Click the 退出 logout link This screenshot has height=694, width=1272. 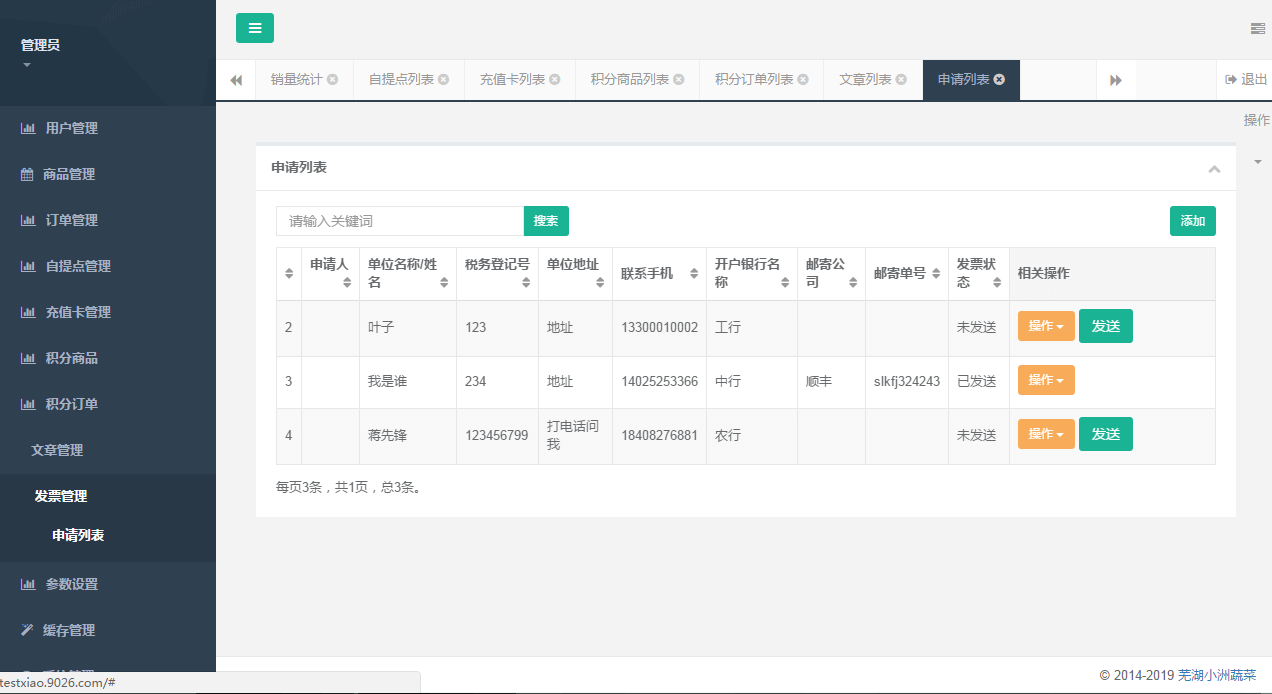coord(1246,80)
